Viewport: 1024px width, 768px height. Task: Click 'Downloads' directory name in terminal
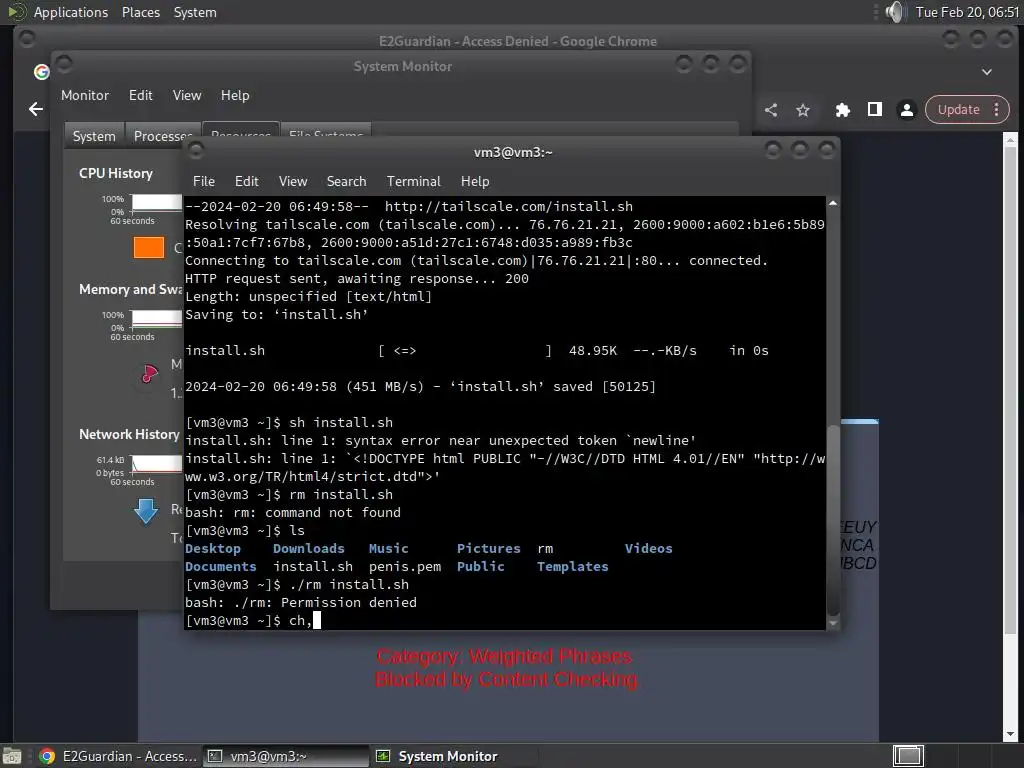pos(308,549)
